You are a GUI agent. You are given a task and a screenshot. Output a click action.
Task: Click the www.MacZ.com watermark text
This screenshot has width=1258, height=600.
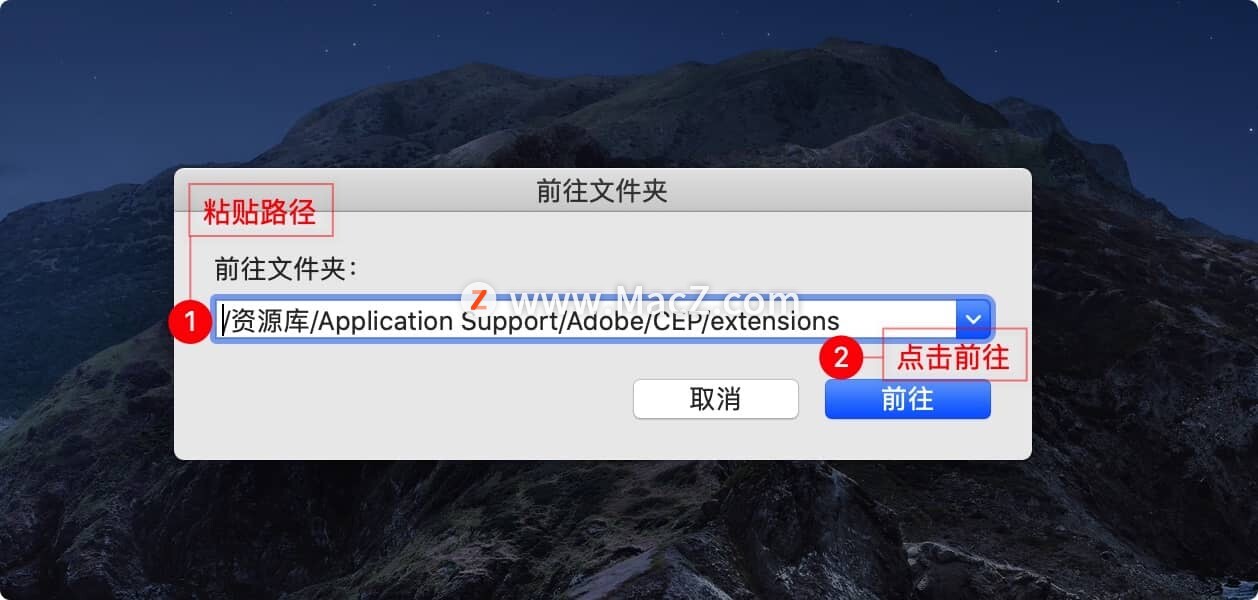655,301
